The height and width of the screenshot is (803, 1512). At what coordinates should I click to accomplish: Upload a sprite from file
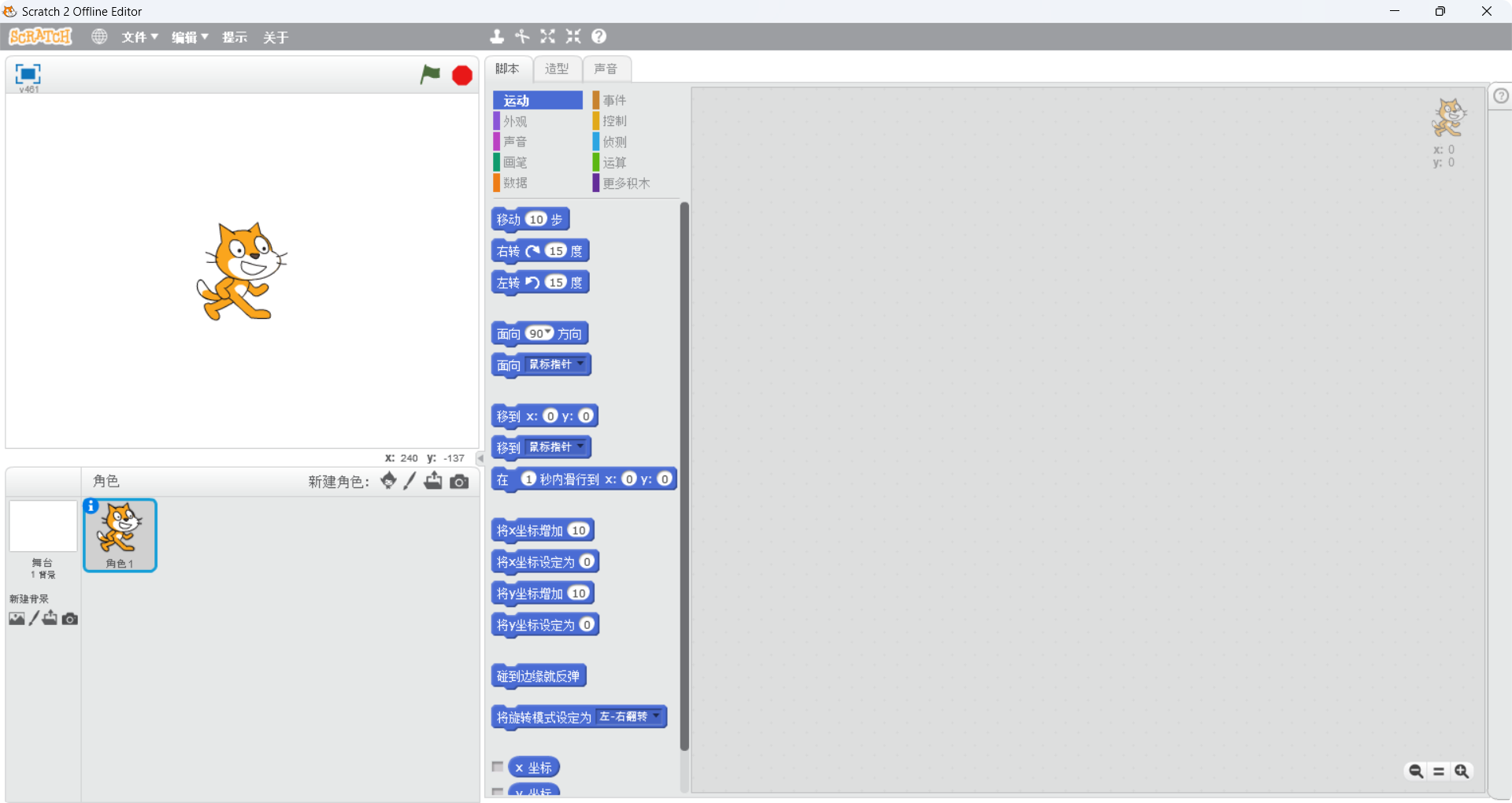click(x=433, y=480)
